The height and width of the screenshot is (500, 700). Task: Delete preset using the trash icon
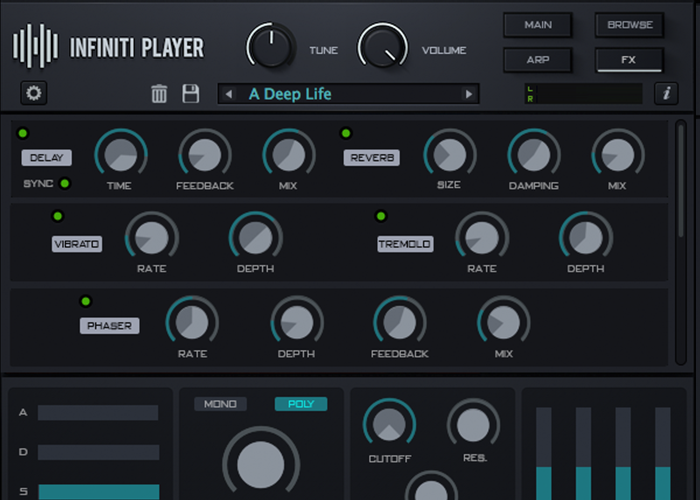pyautogui.click(x=159, y=94)
